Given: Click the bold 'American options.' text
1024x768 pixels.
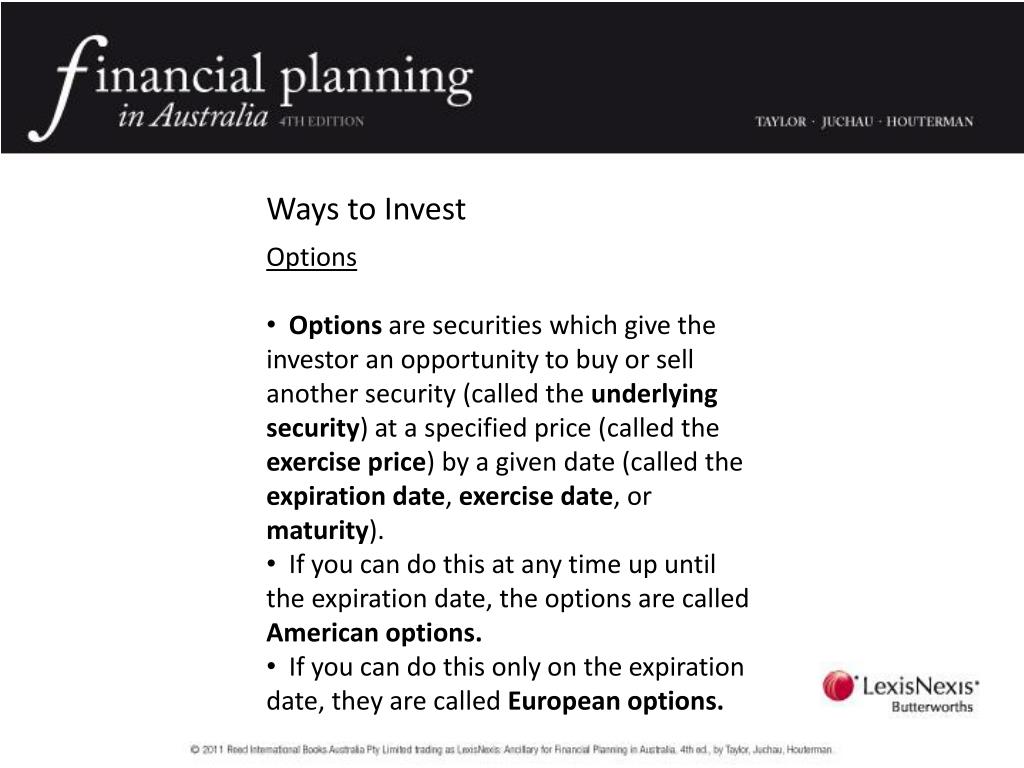Looking at the screenshot, I should pyautogui.click(x=374, y=633).
